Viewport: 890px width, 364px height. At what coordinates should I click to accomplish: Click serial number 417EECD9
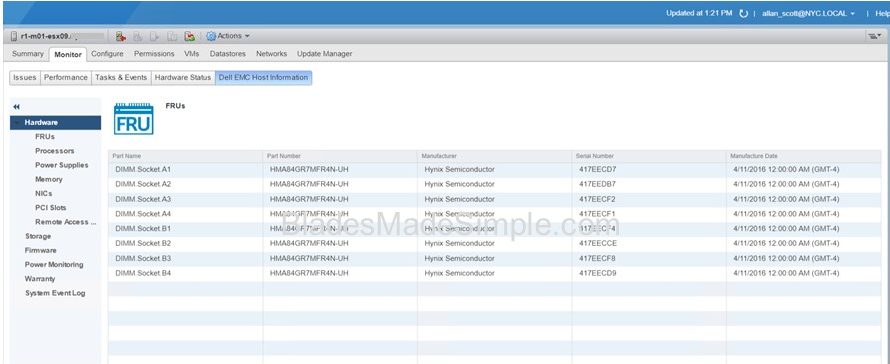tap(598, 273)
